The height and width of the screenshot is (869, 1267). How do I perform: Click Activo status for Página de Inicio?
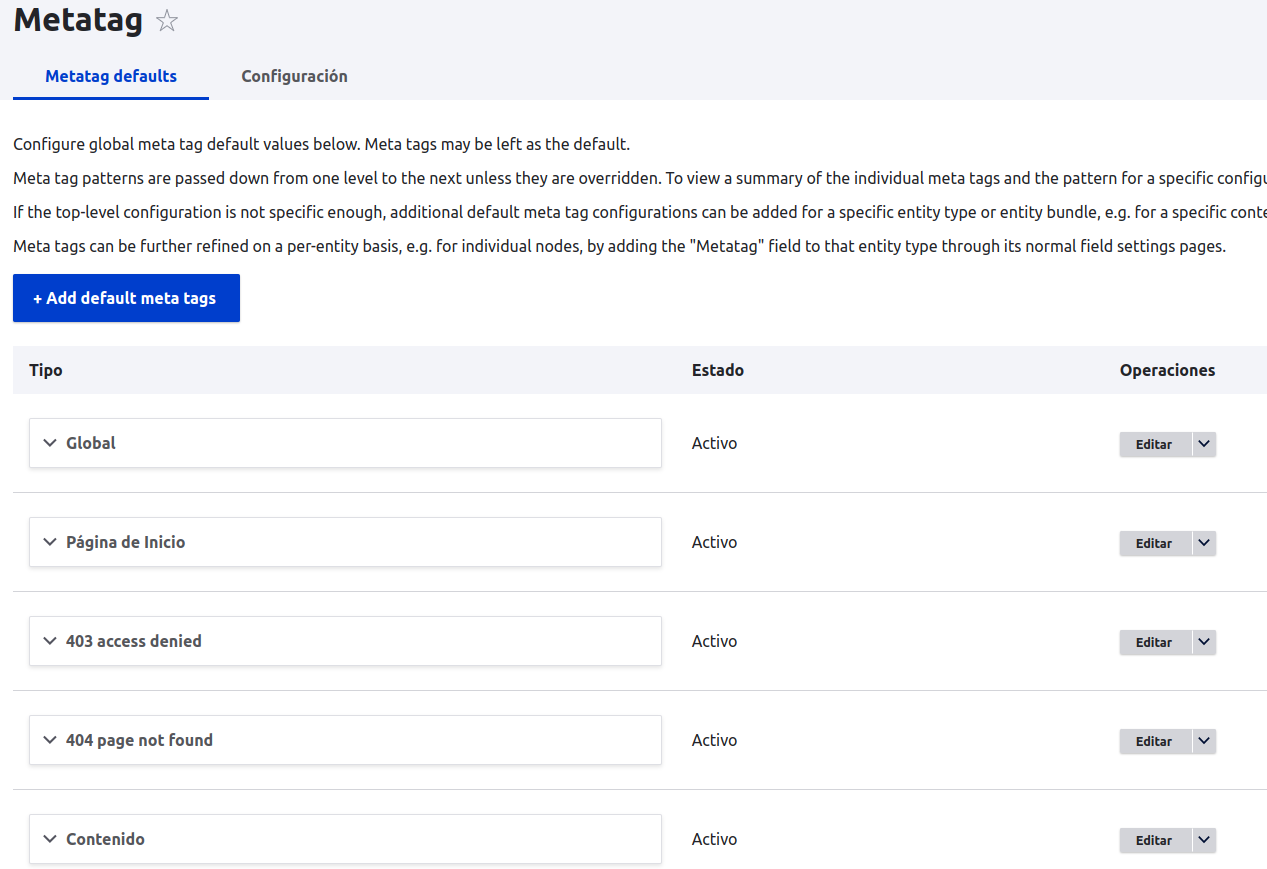[x=714, y=542]
